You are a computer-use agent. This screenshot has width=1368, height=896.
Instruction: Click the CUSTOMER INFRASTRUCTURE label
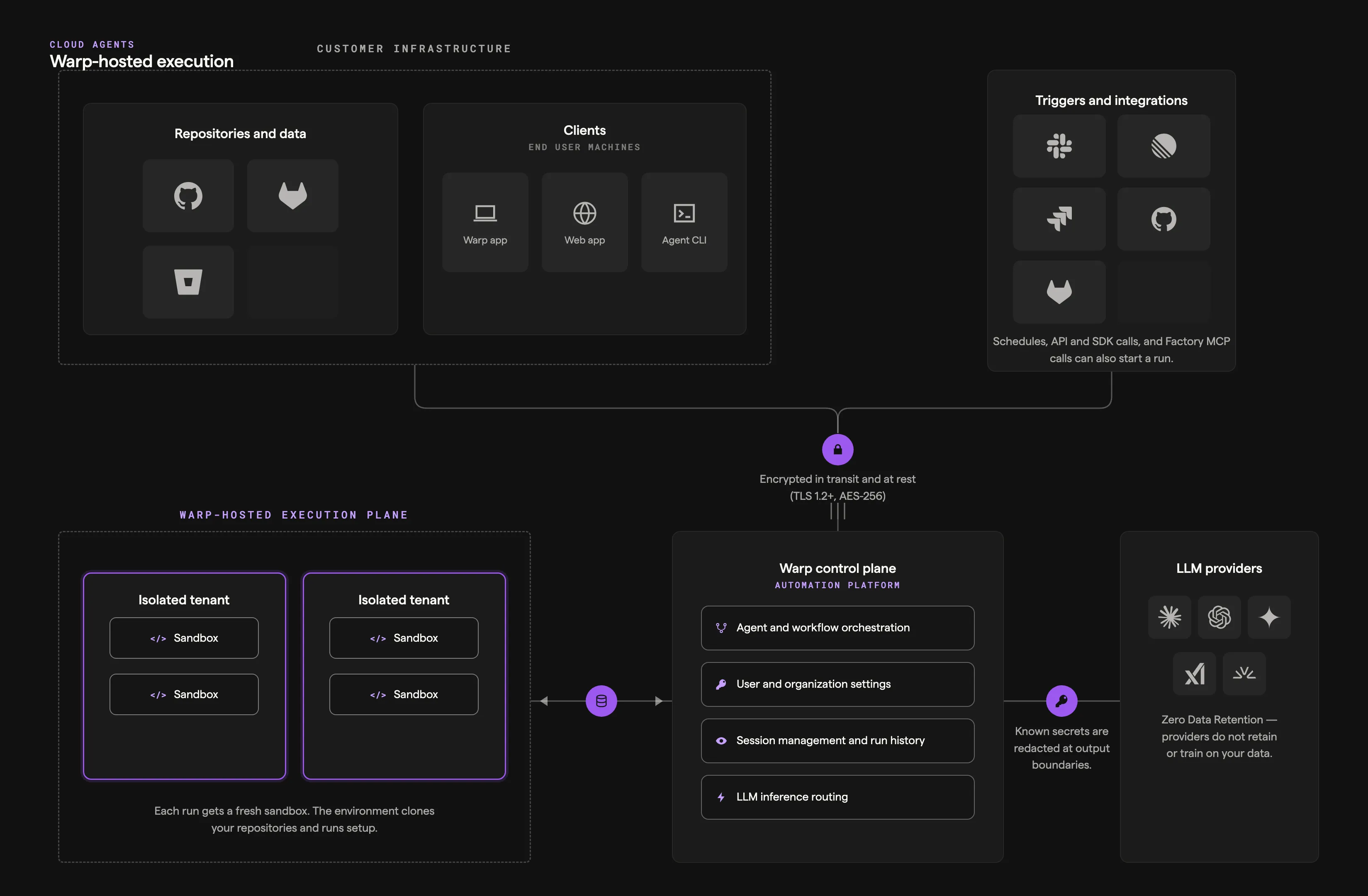[414, 49]
